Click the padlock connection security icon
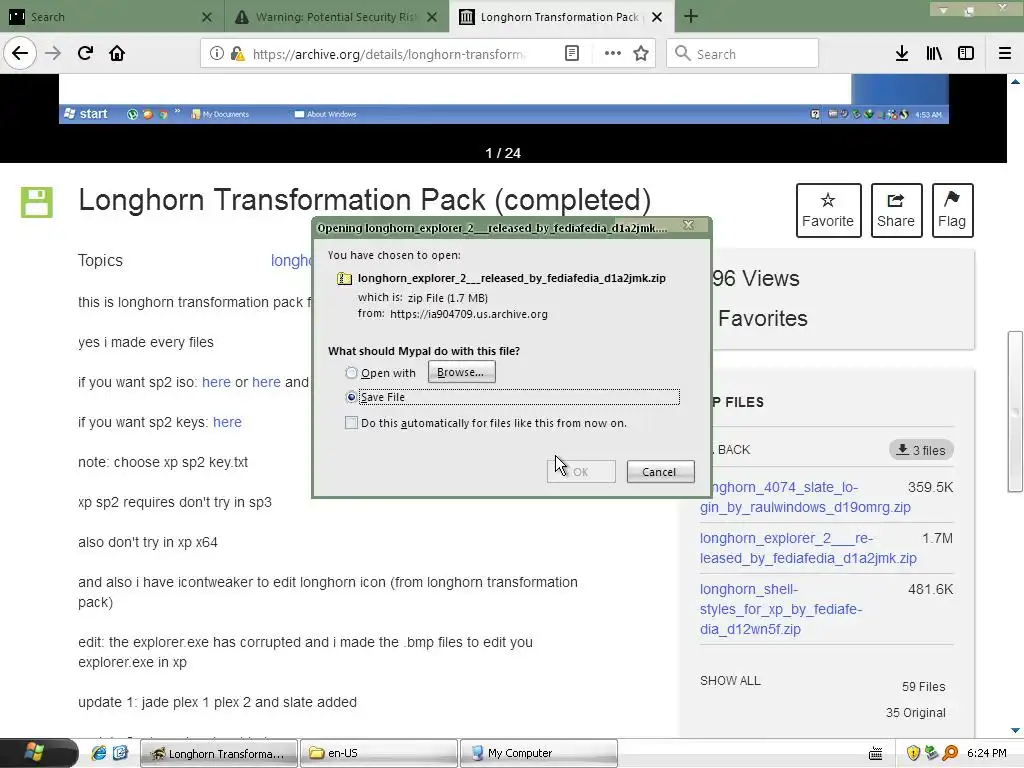Viewport: 1024px width, 768px height. [x=237, y=54]
